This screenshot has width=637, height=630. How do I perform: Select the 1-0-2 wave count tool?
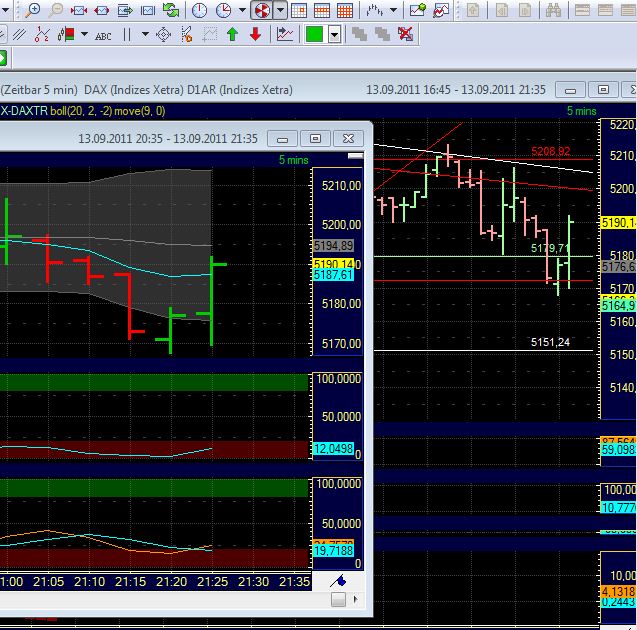pos(42,35)
